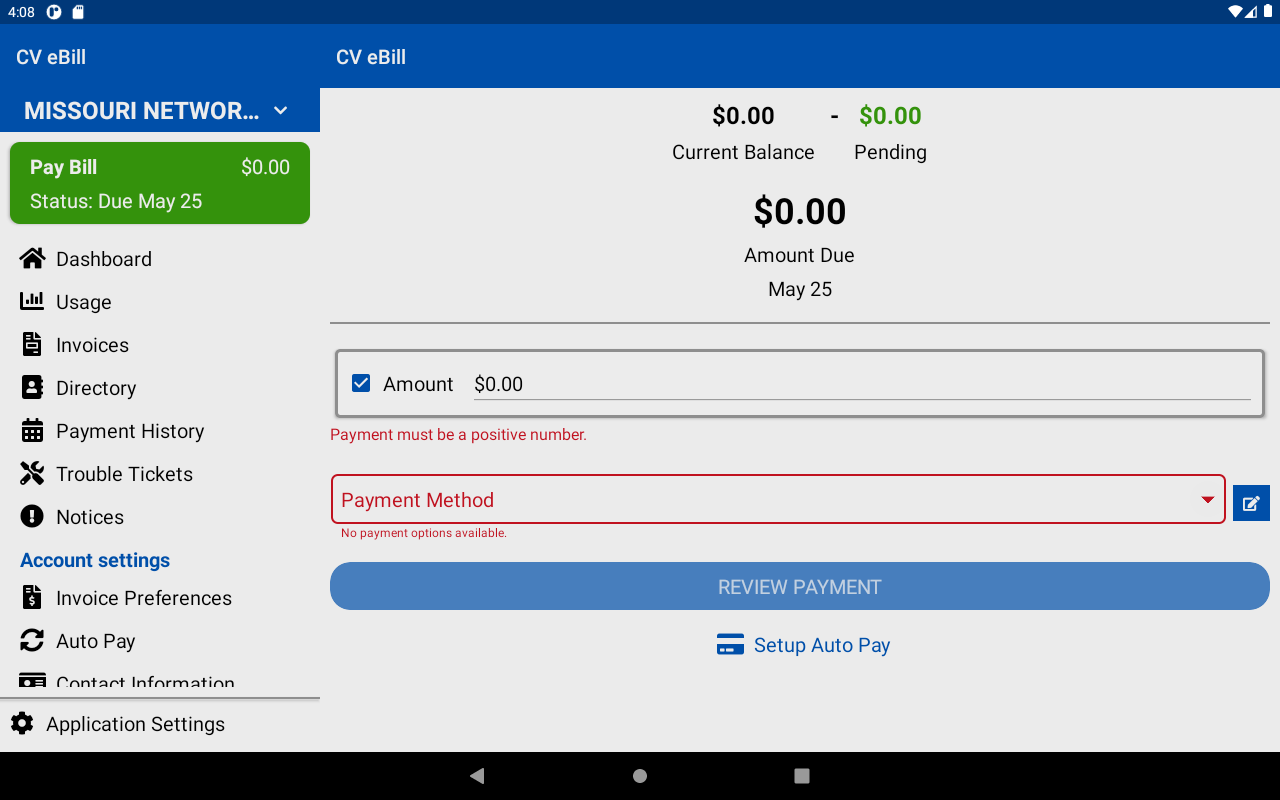The width and height of the screenshot is (1280, 800).
Task: Click the Invoice Preferences dollar document icon
Action: coord(32,598)
